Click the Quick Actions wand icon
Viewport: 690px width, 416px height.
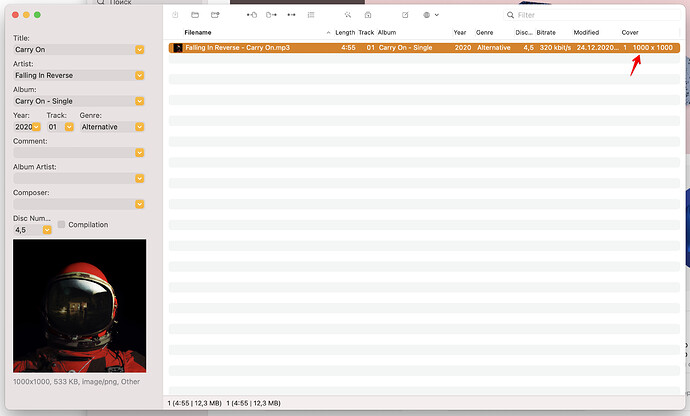click(x=348, y=15)
